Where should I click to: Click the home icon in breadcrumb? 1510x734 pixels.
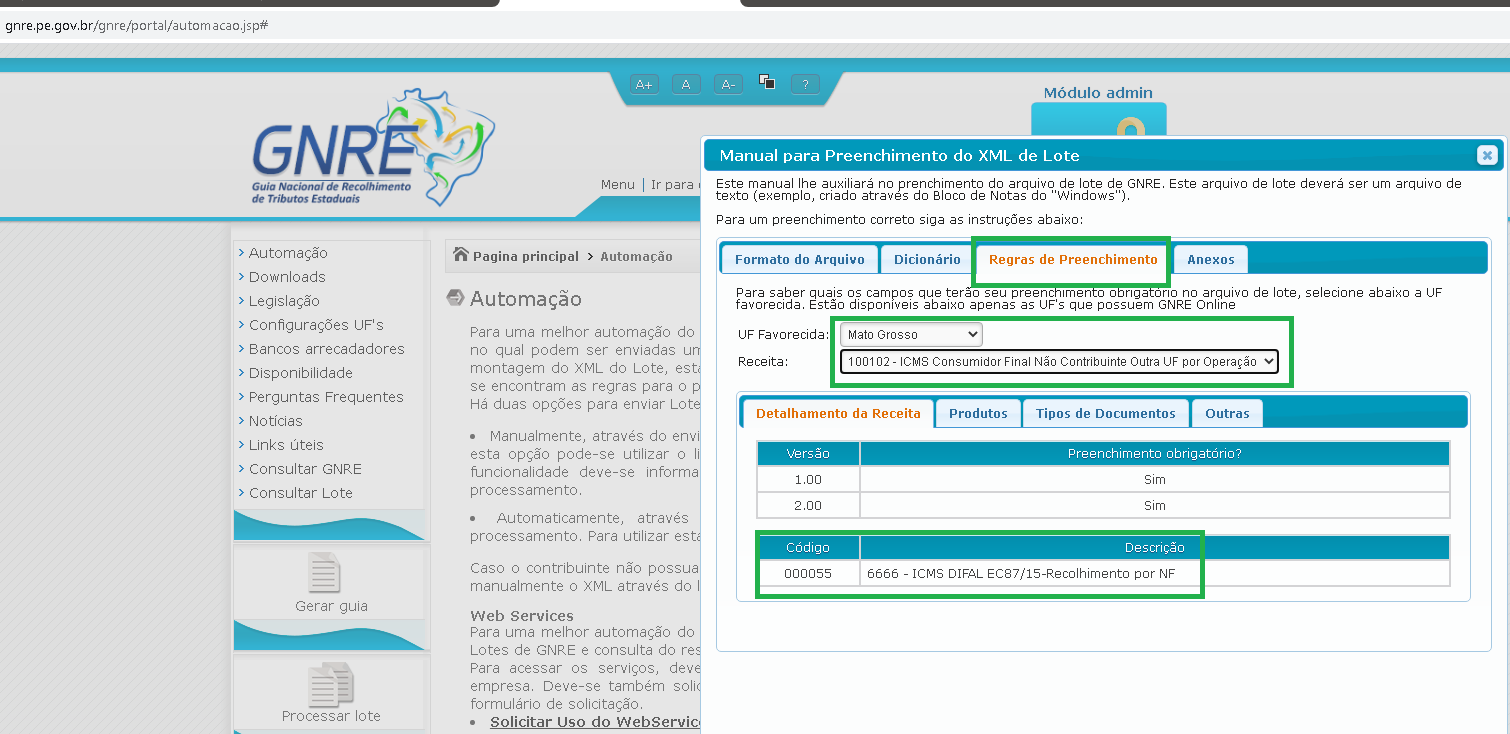tap(461, 255)
